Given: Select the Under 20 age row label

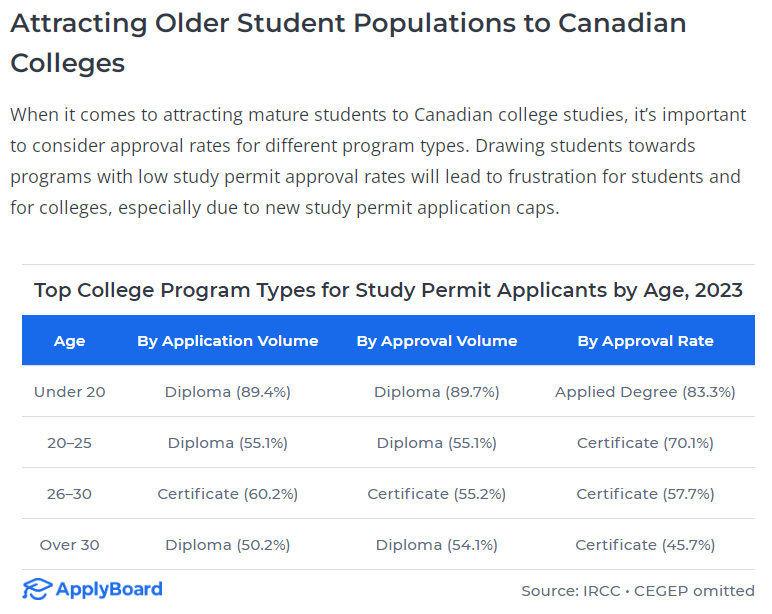Looking at the screenshot, I should coord(69,392).
